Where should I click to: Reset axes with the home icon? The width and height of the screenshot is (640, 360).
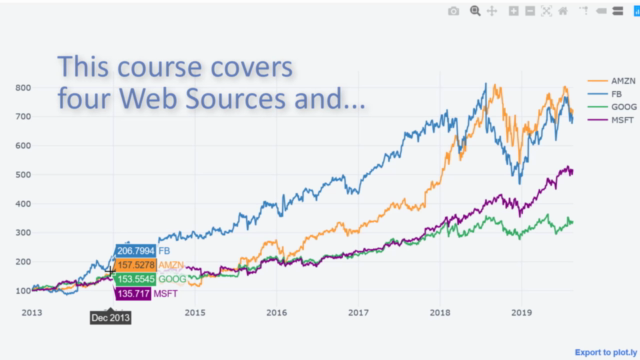[563, 11]
